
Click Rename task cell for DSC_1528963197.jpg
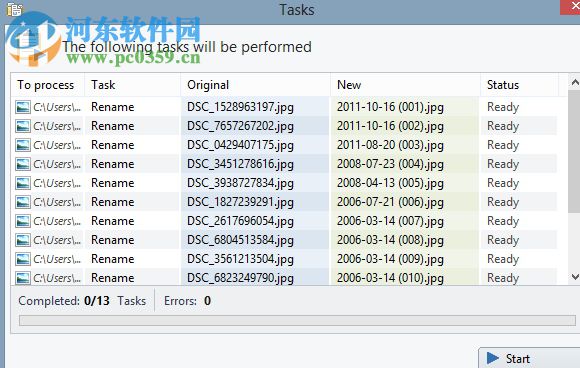(113, 107)
